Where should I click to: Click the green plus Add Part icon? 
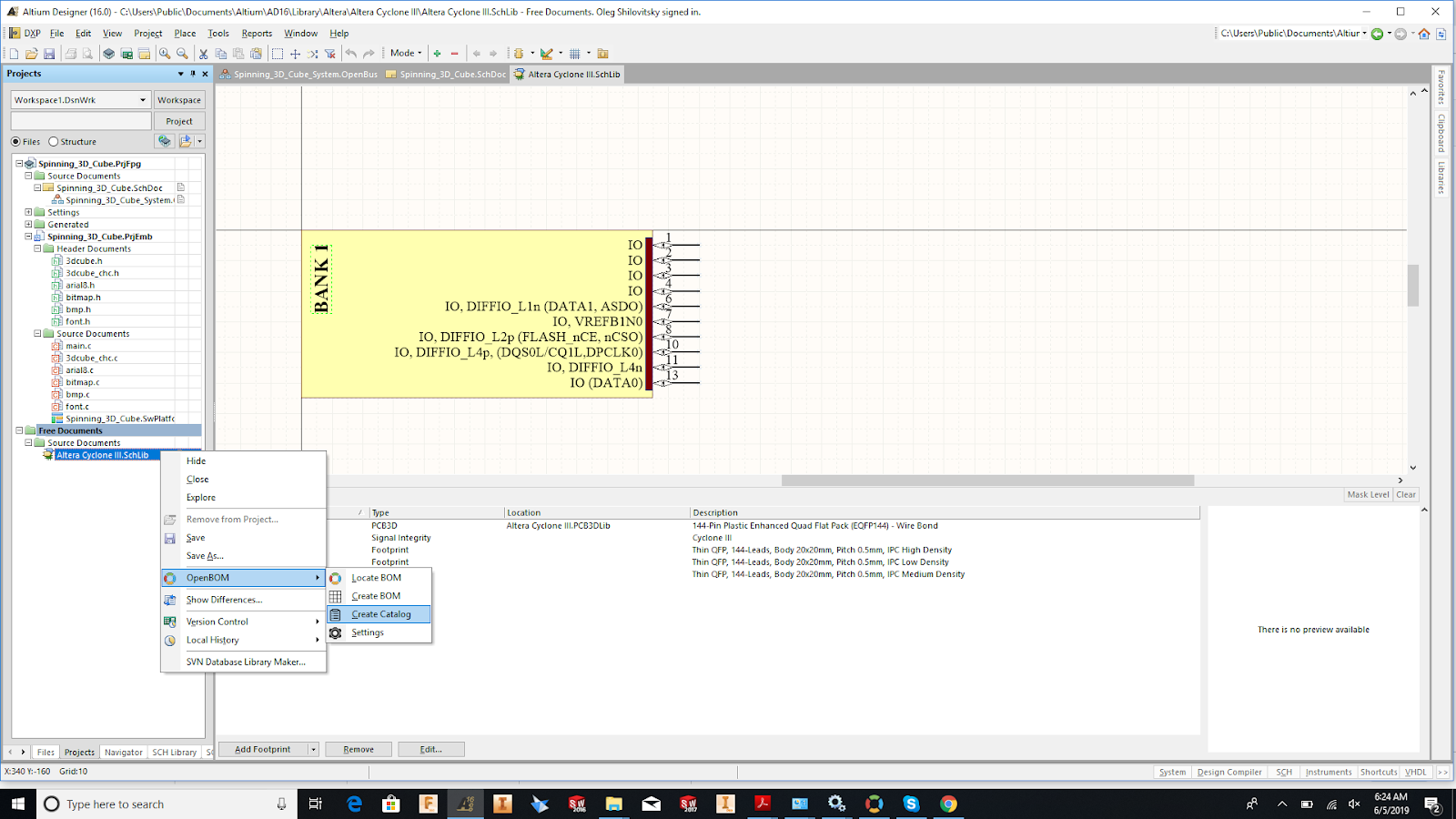[x=438, y=54]
